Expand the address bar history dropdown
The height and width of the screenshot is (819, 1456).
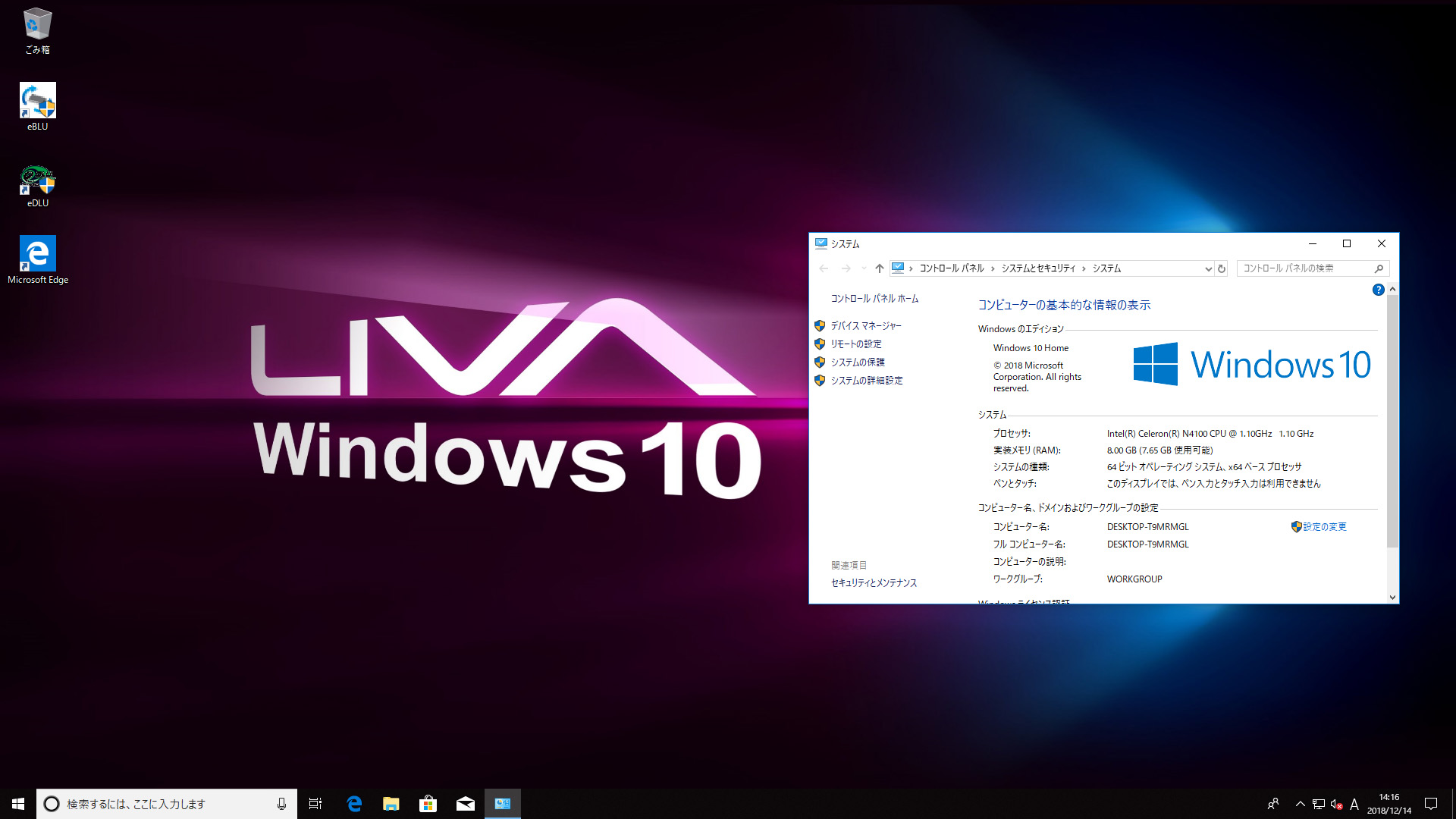tap(1208, 268)
